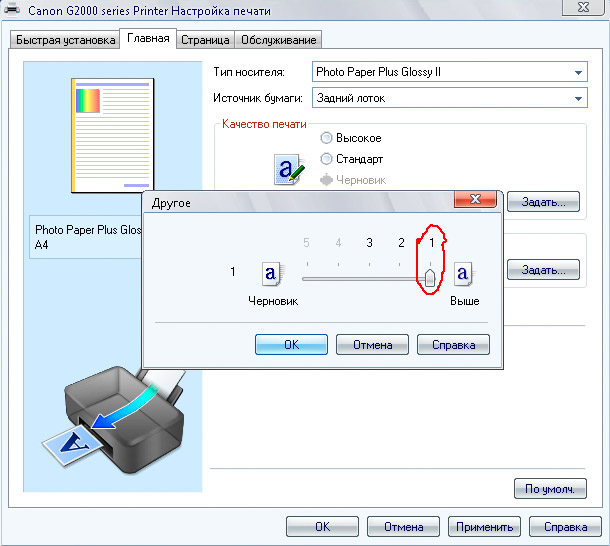Click the upper Задать... button
Image resolution: width=610 pixels, height=546 pixels.
click(x=543, y=202)
